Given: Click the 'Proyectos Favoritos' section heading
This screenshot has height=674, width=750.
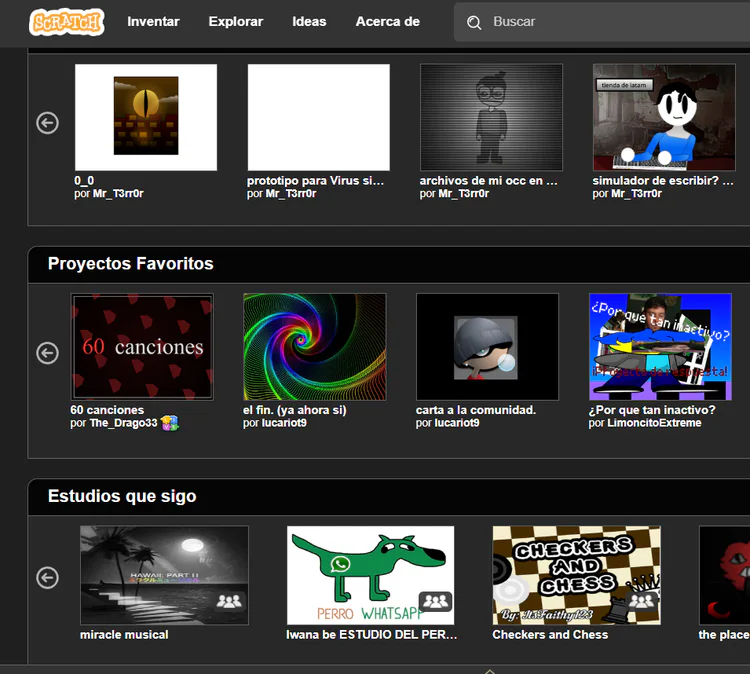Looking at the screenshot, I should coord(131,264).
